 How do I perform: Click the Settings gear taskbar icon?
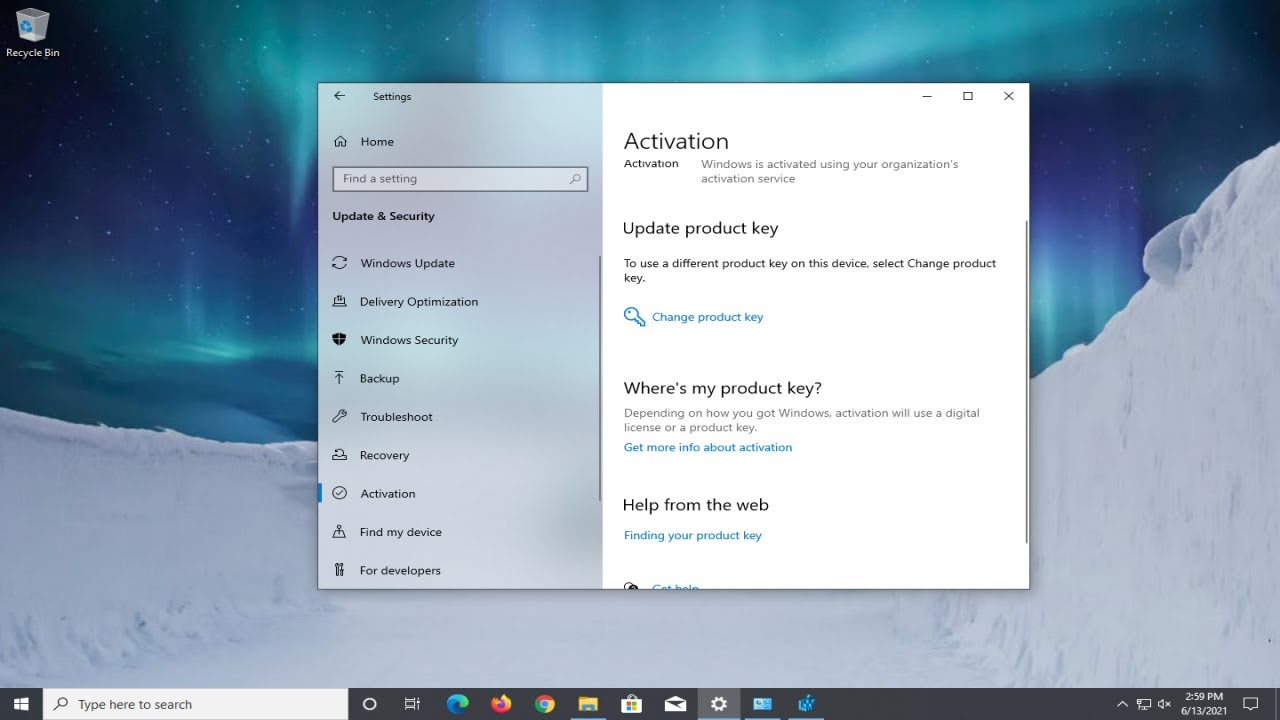(x=718, y=704)
